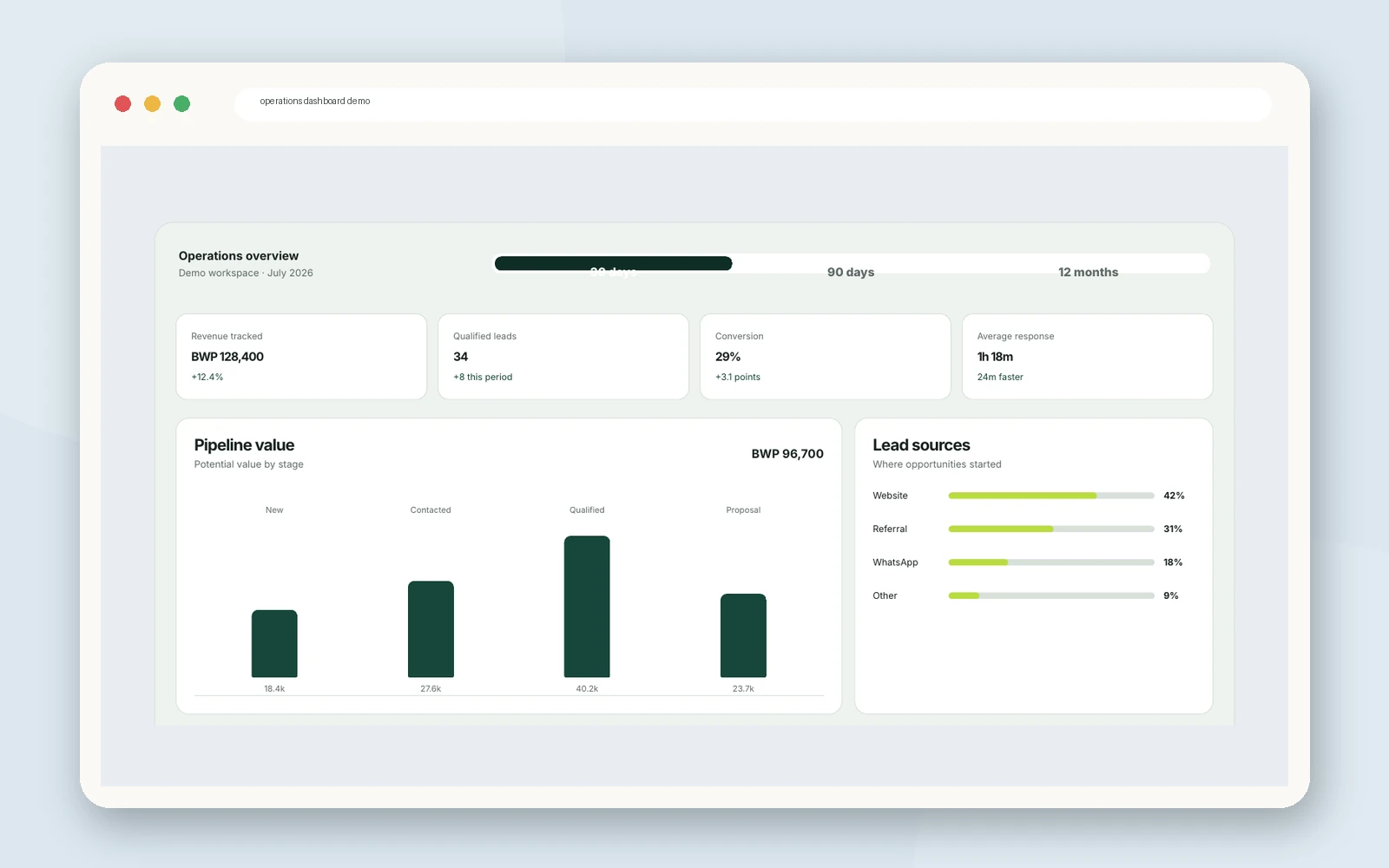Click the Potential value by stage subtitle

249,464
